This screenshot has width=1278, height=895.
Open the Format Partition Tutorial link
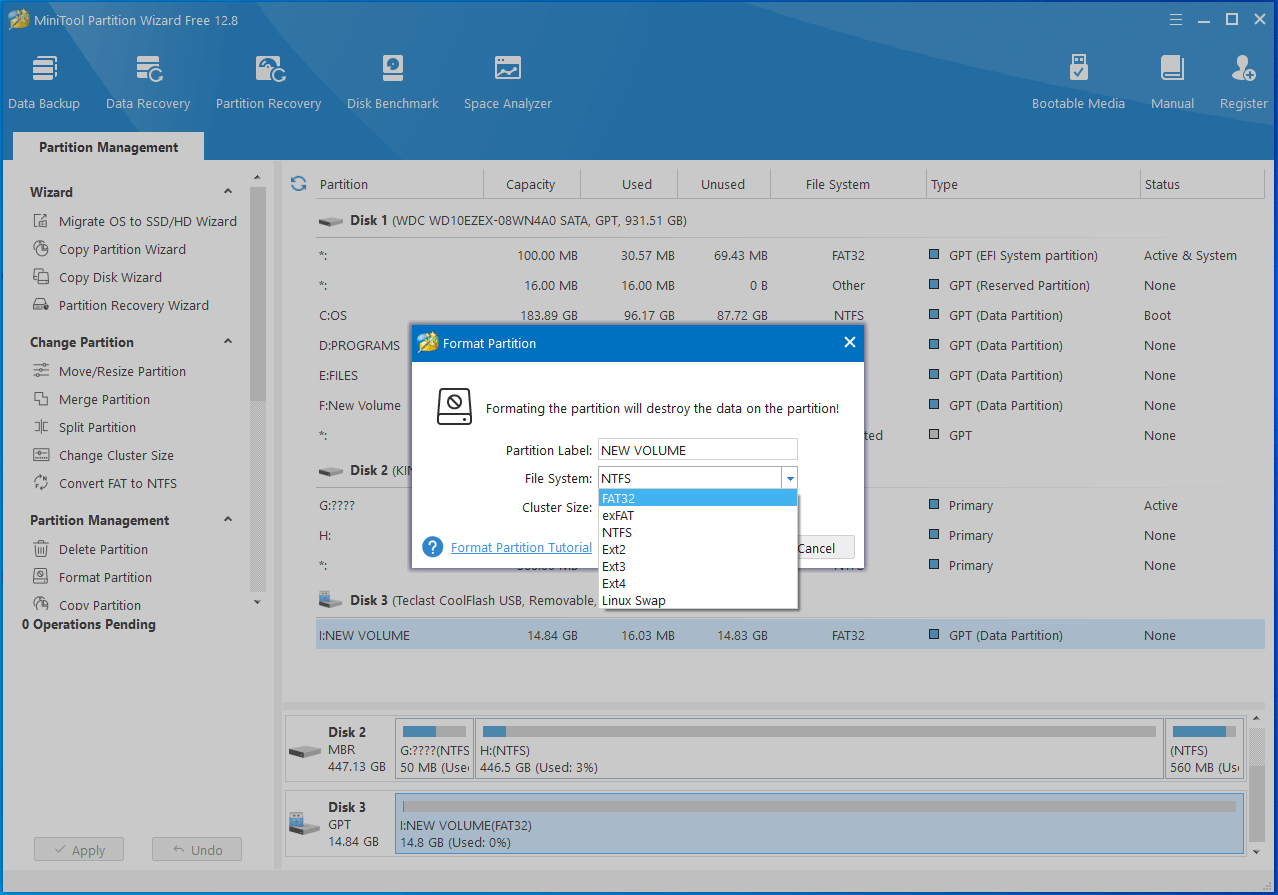(521, 547)
